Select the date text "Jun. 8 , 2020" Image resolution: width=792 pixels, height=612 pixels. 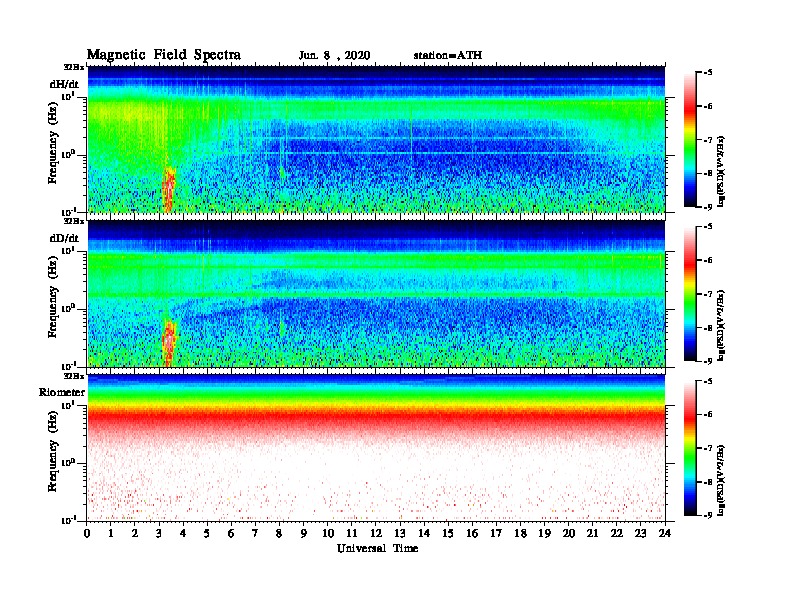coord(334,56)
